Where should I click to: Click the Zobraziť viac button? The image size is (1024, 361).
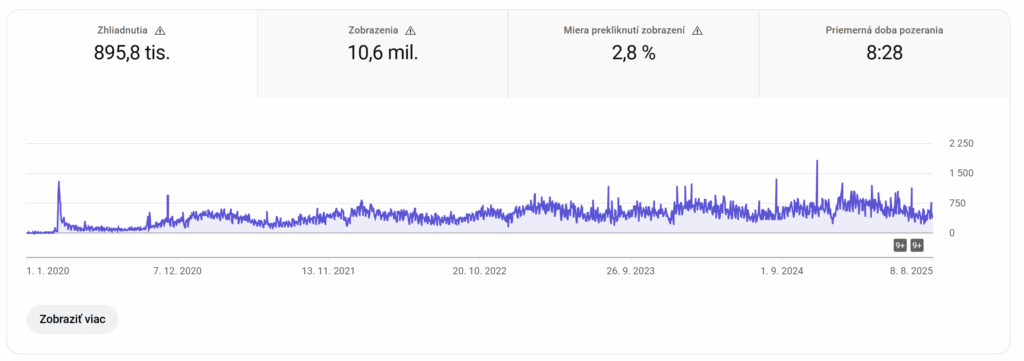(72, 319)
